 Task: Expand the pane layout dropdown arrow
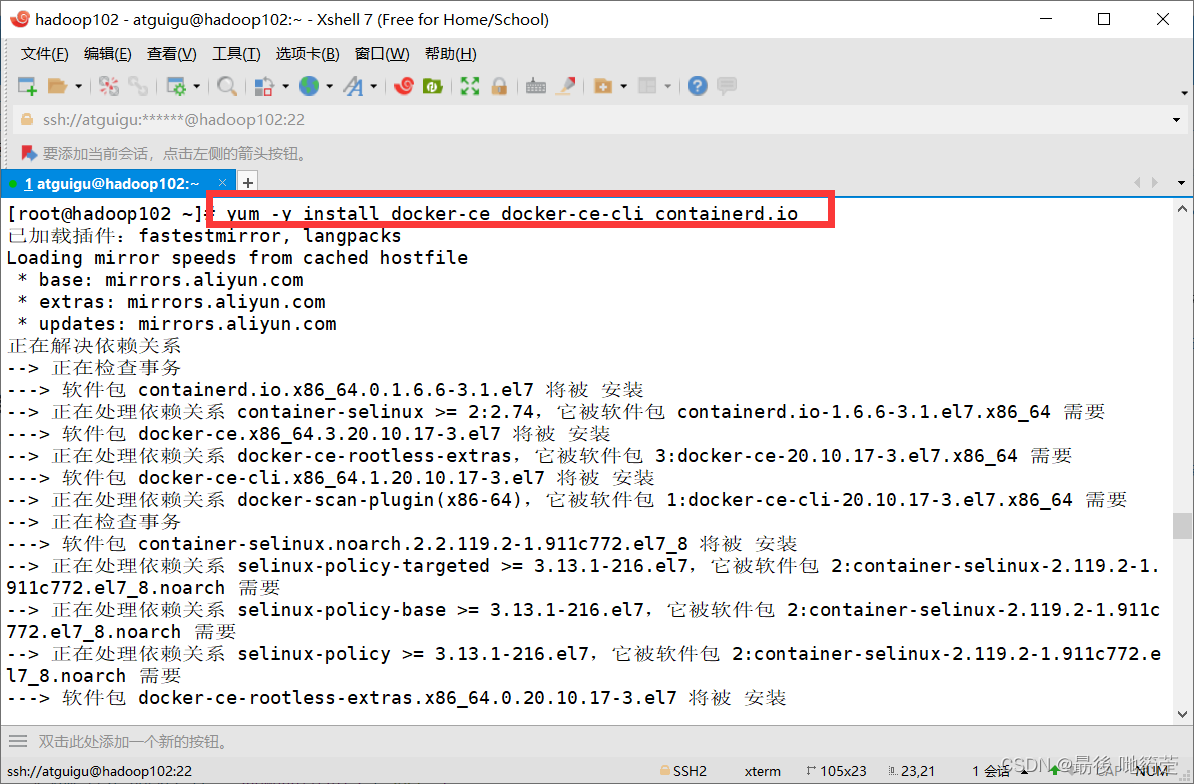[668, 86]
